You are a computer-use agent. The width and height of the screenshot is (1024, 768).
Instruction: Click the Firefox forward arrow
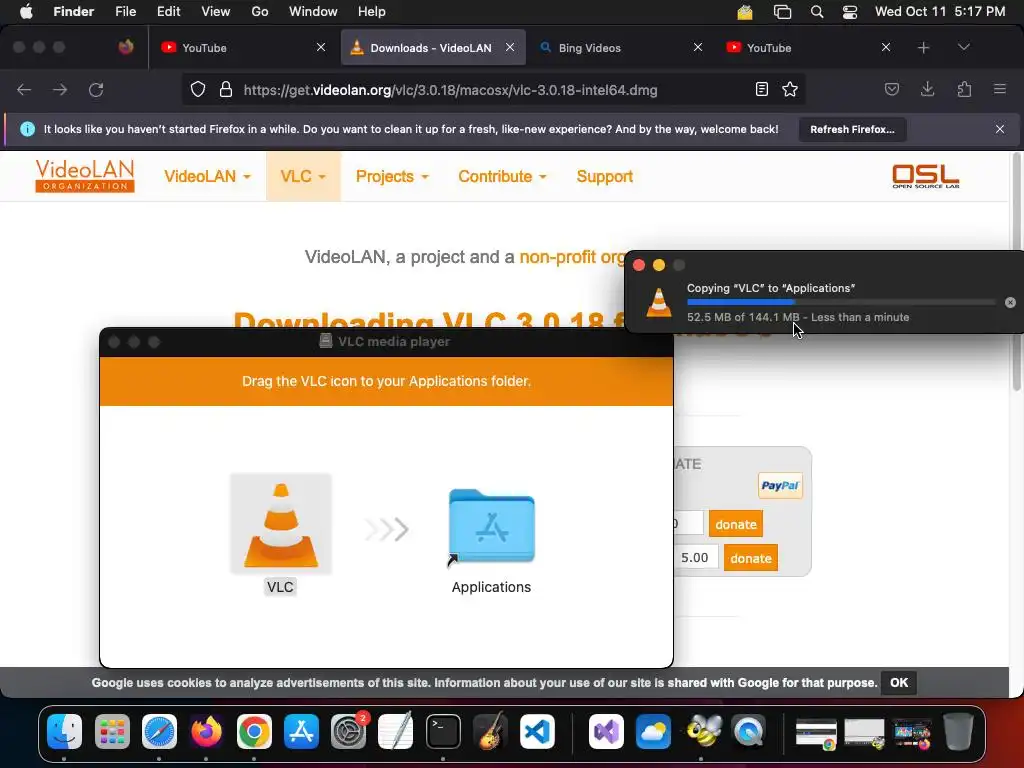click(x=60, y=90)
